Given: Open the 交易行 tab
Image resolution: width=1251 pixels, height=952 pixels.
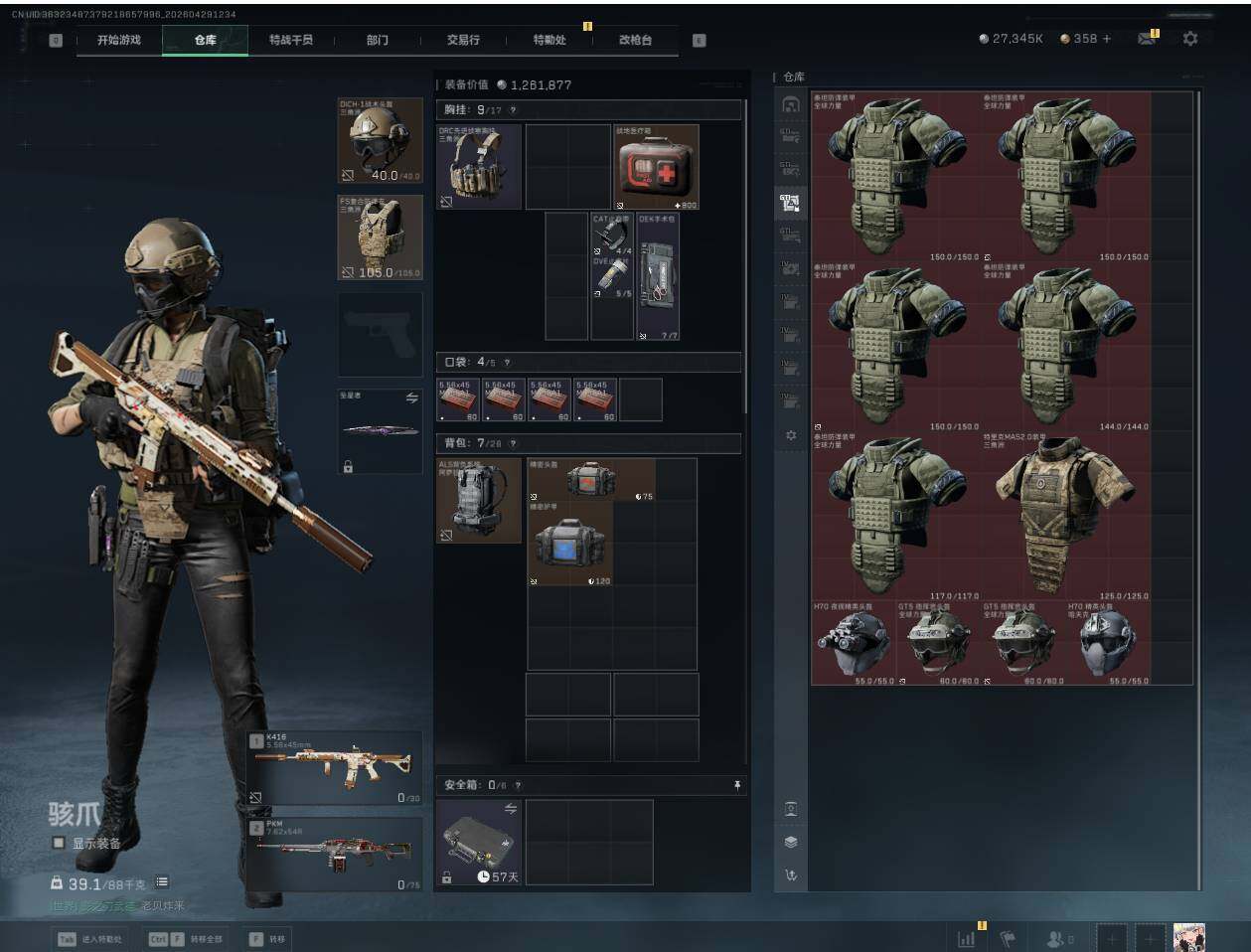Looking at the screenshot, I should [x=463, y=40].
